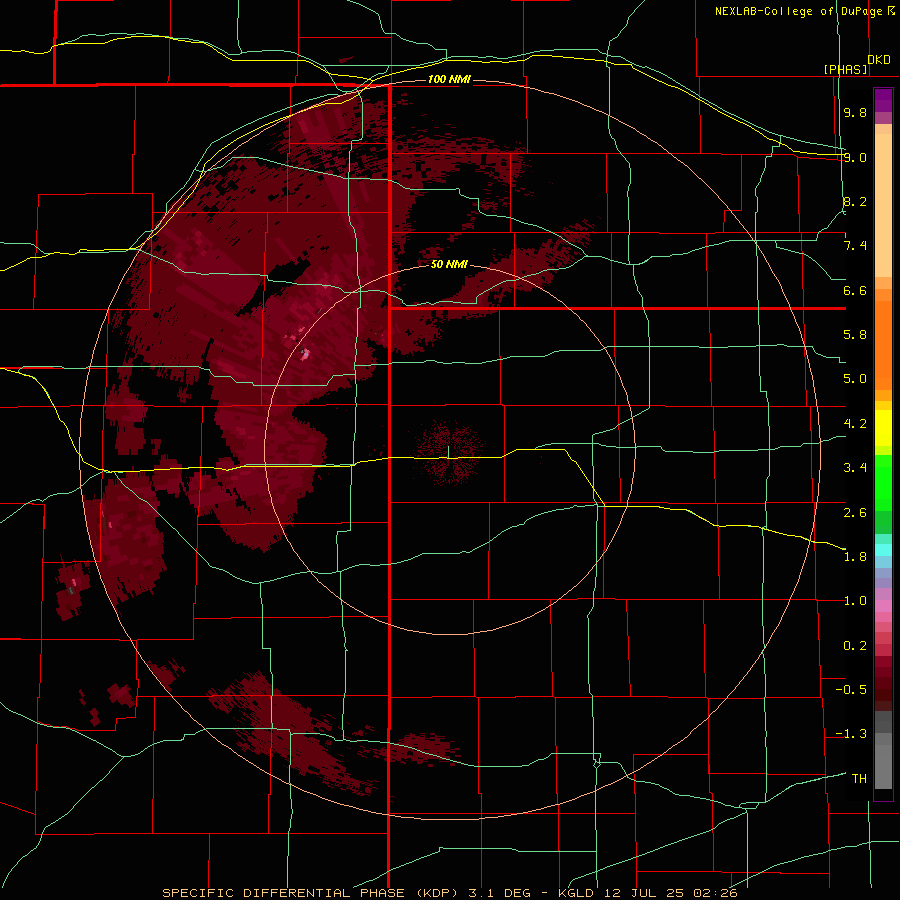Viewport: 900px width, 900px height.
Task: Click the 5.0 legend value
Action: click(x=855, y=379)
